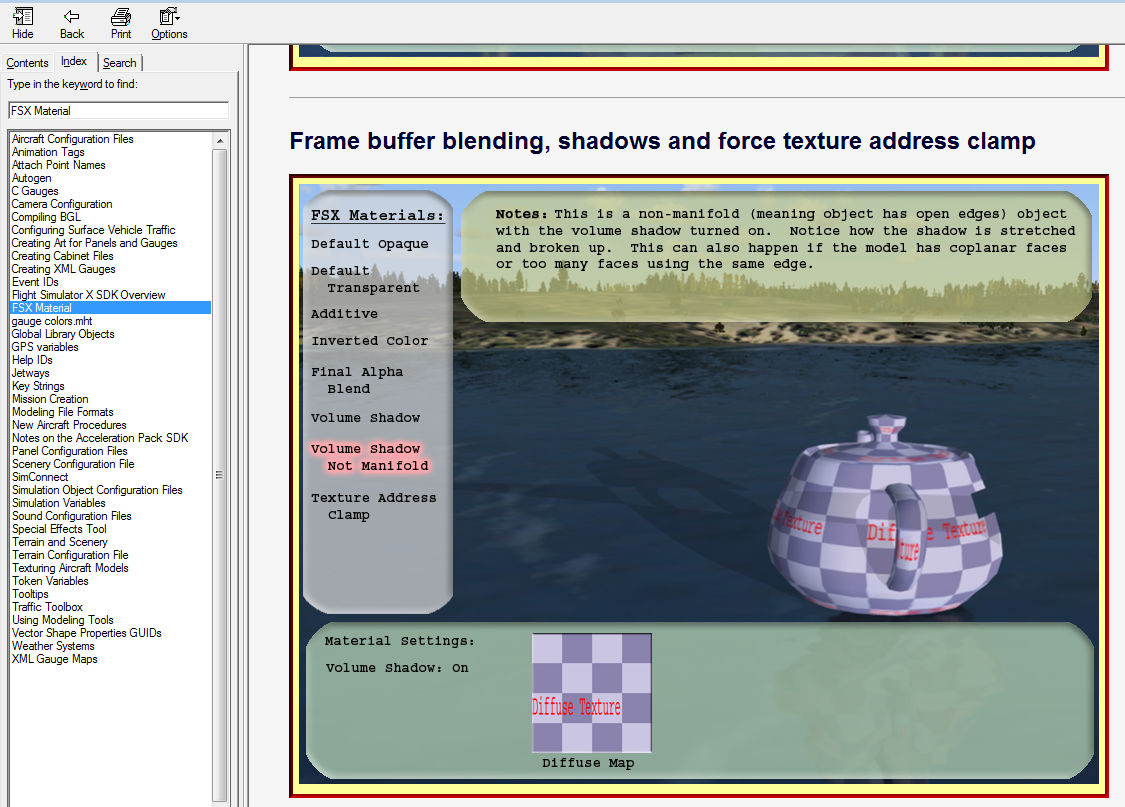Select 'SimConnect' index entry
The height and width of the screenshot is (807, 1125).
[x=40, y=477]
